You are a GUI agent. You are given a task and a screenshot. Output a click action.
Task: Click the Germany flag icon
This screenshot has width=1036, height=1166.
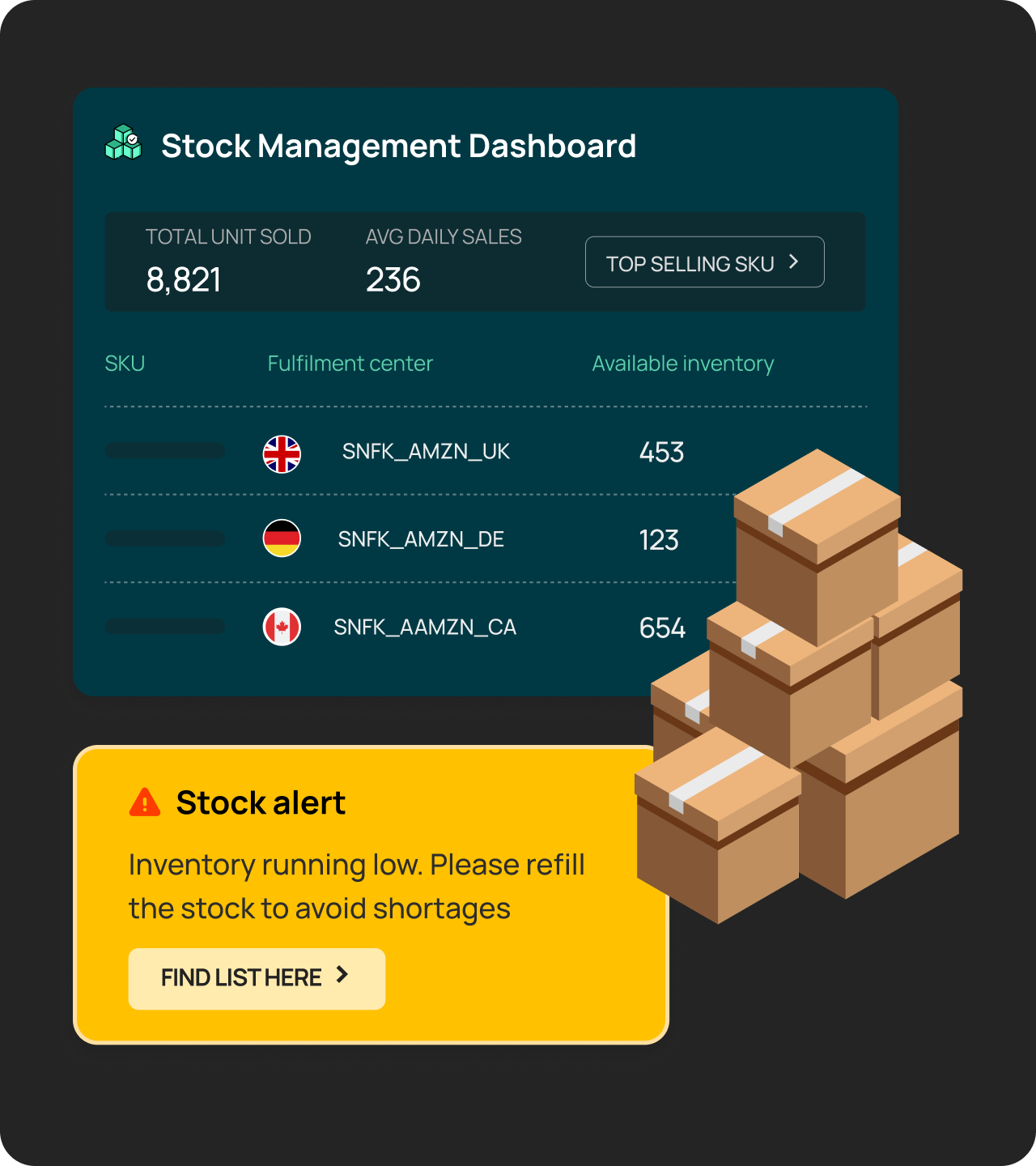[x=282, y=538]
